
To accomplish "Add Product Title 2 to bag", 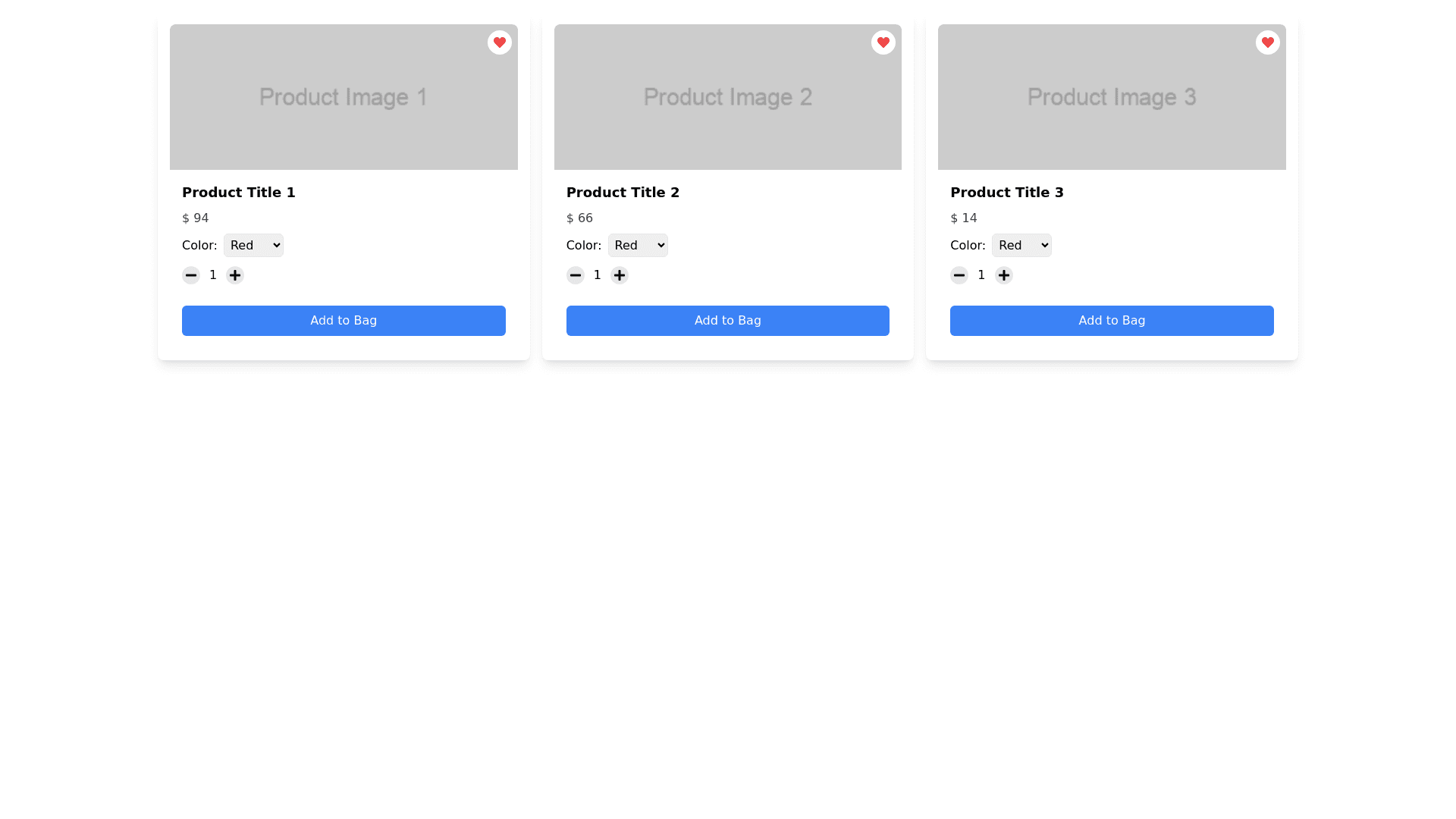I will pyautogui.click(x=727, y=321).
